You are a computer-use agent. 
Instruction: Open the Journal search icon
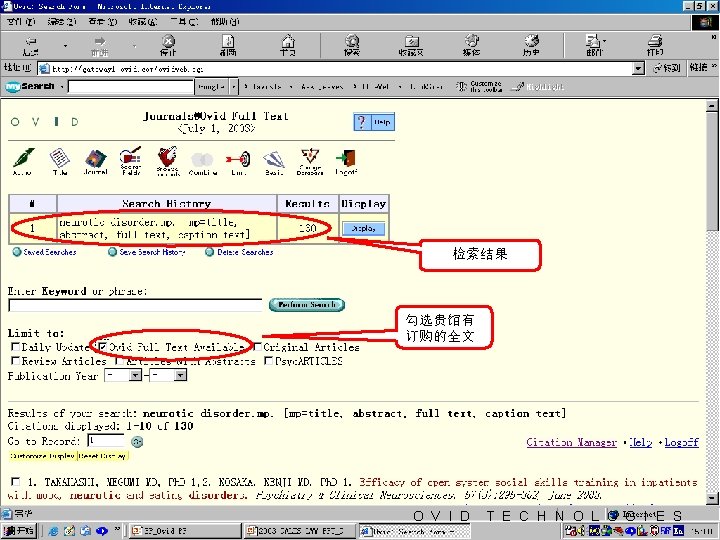96,161
